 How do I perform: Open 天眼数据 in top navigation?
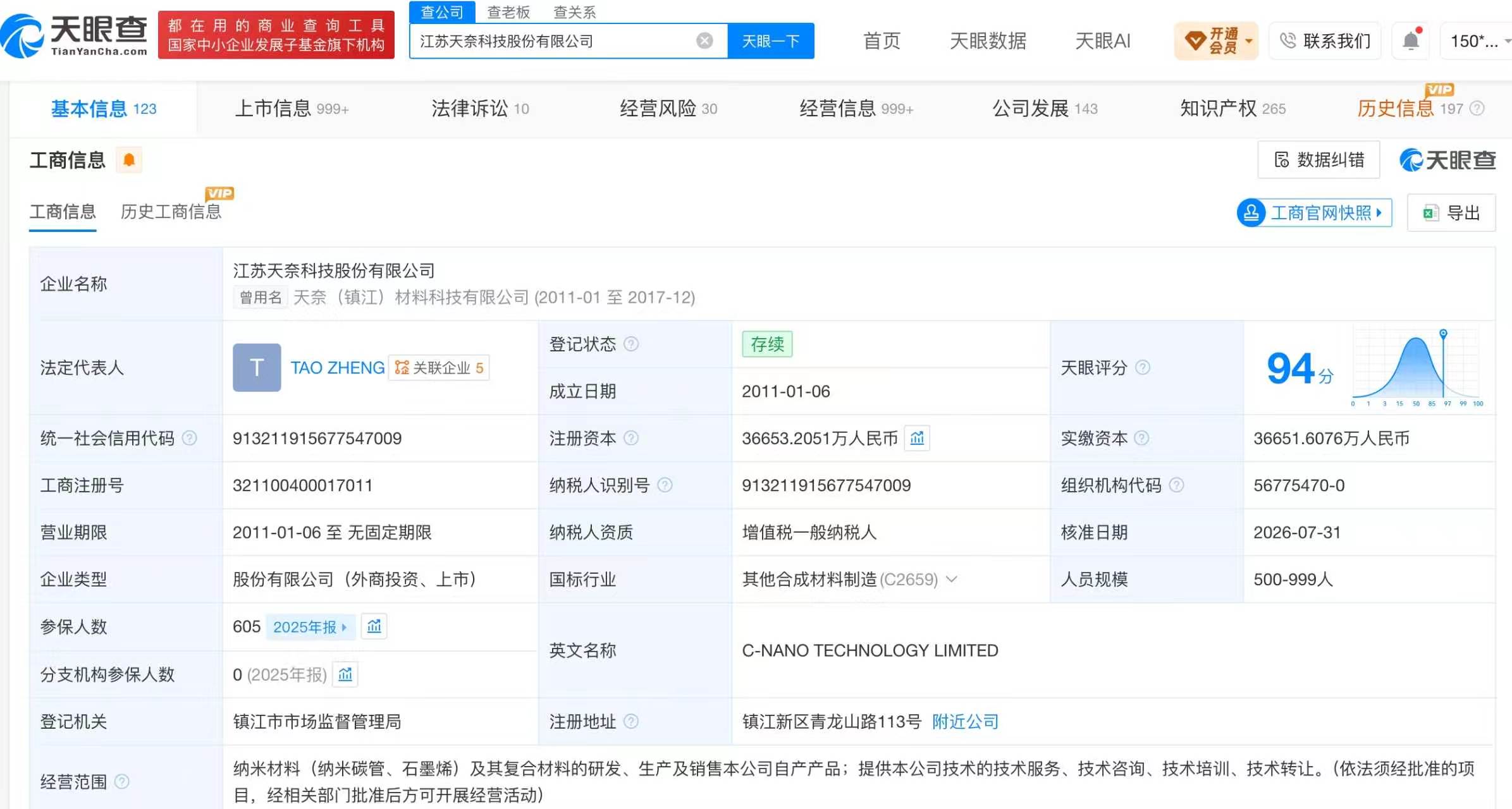(x=988, y=41)
